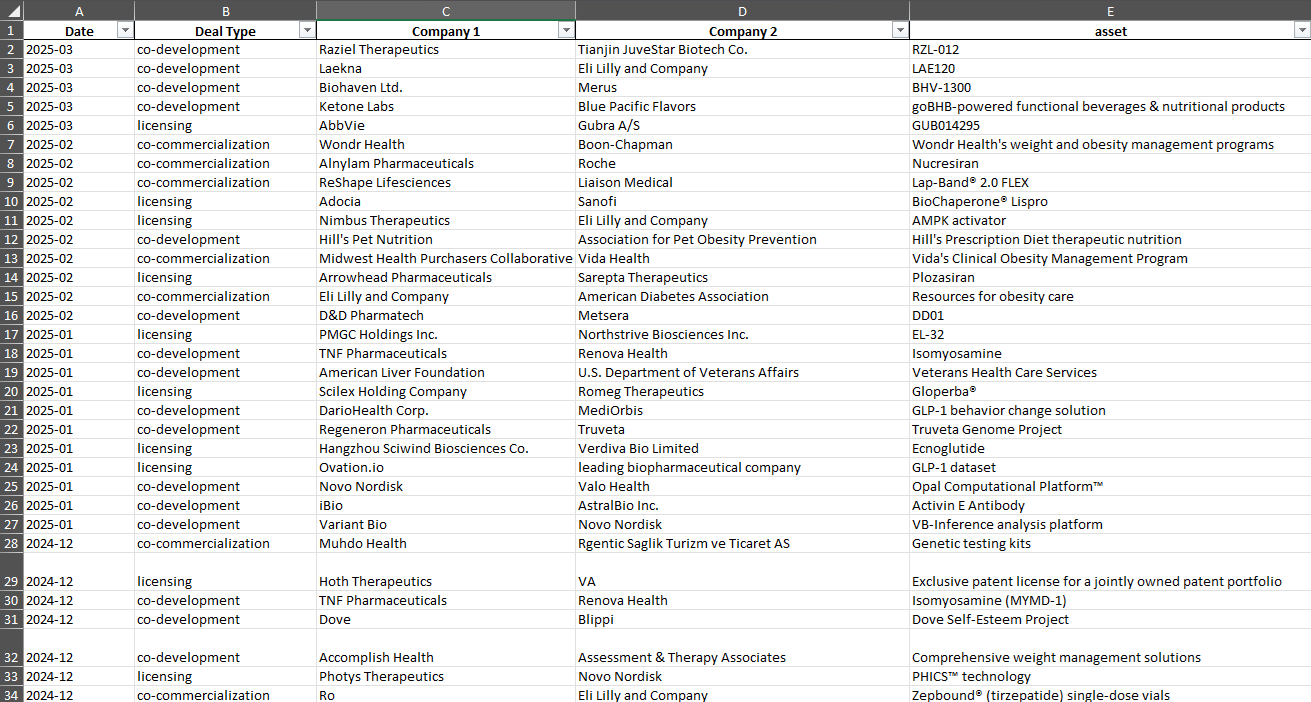Select the Boon-Chapman cell
Viewport: 1311px width, 702px height.
(742, 145)
